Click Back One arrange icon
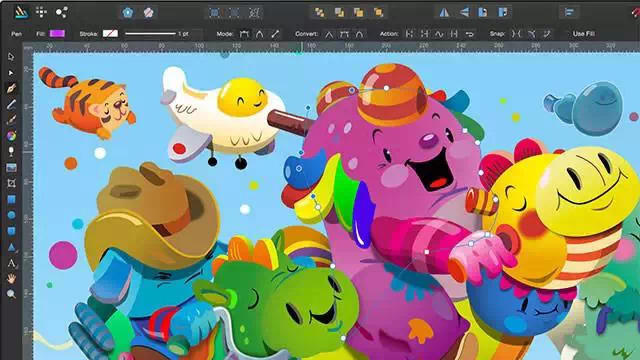 pyautogui.click(x=339, y=13)
